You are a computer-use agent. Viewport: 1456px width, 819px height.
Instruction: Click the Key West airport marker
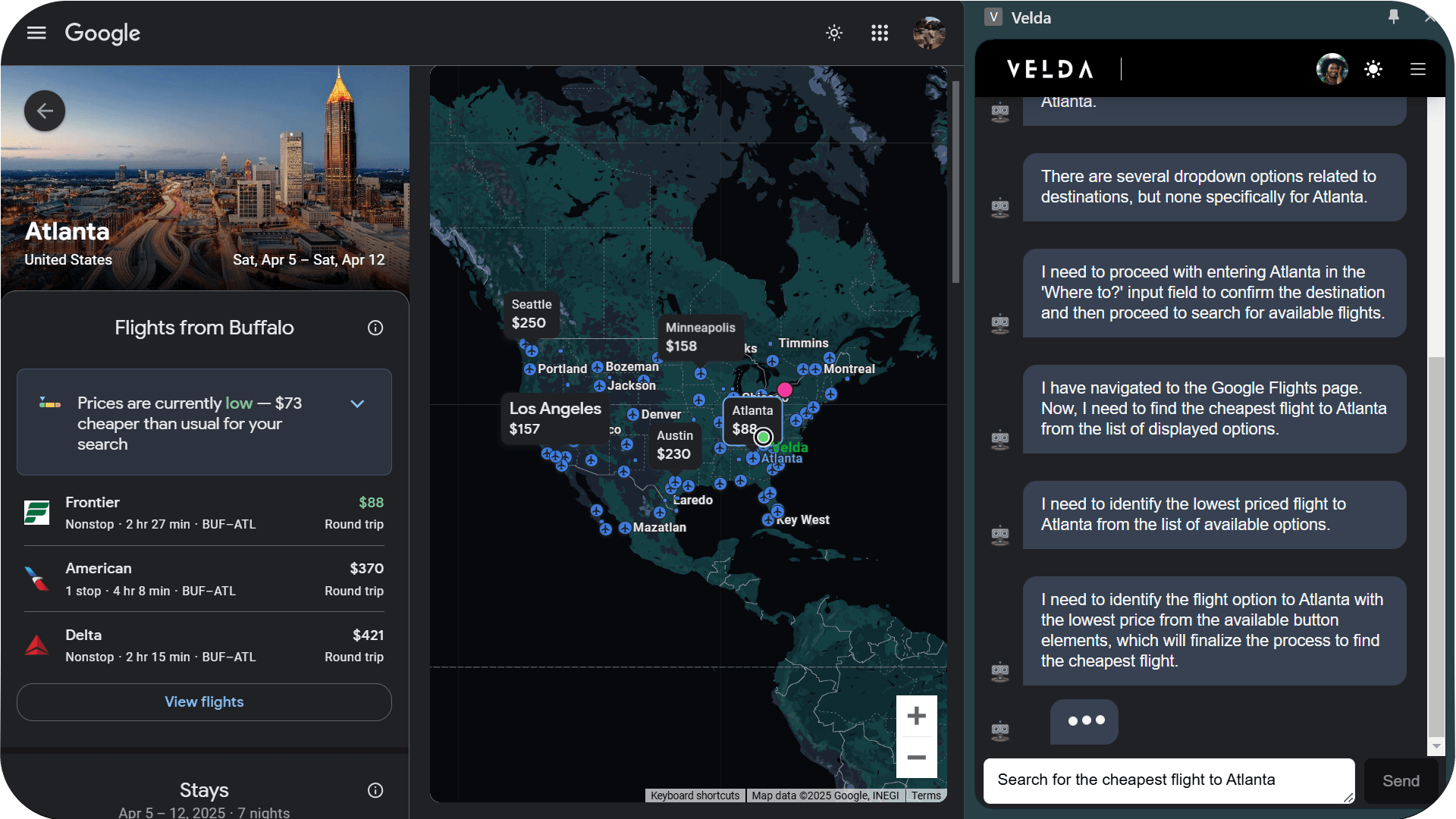click(x=768, y=520)
